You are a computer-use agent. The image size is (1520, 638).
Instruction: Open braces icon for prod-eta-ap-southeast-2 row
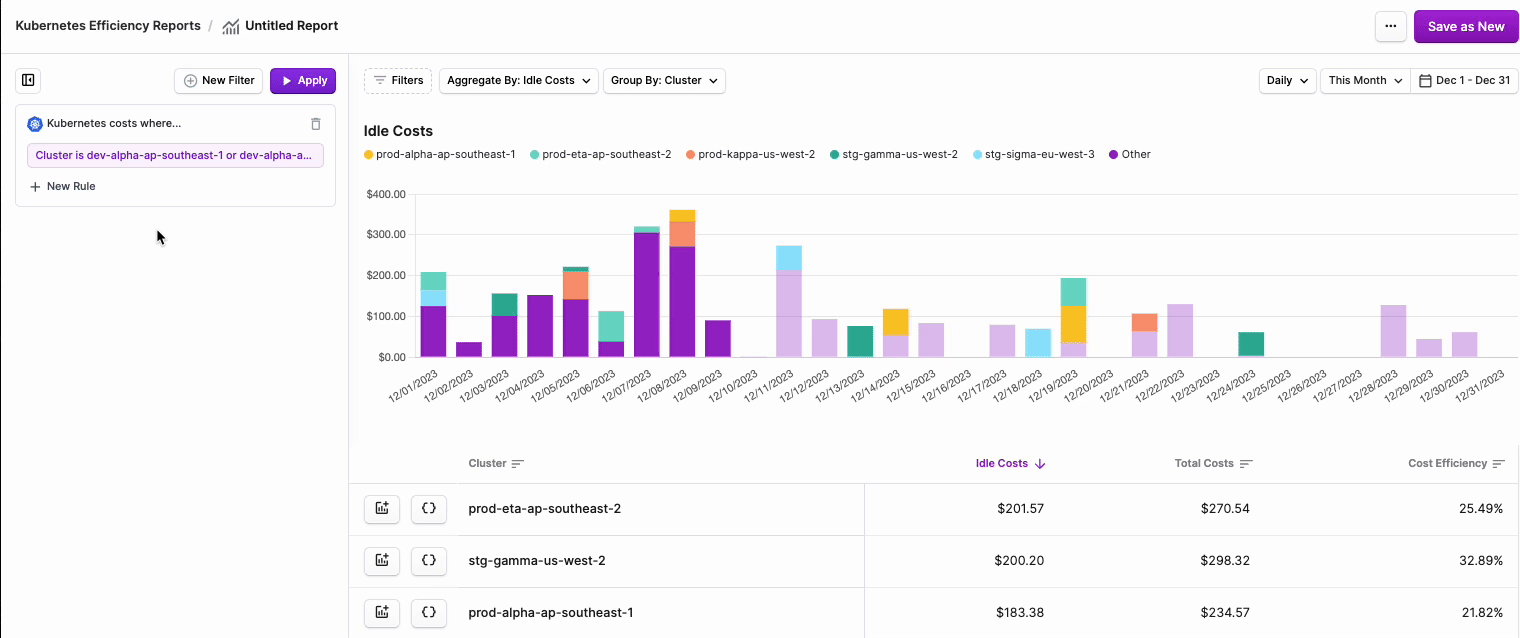point(429,508)
